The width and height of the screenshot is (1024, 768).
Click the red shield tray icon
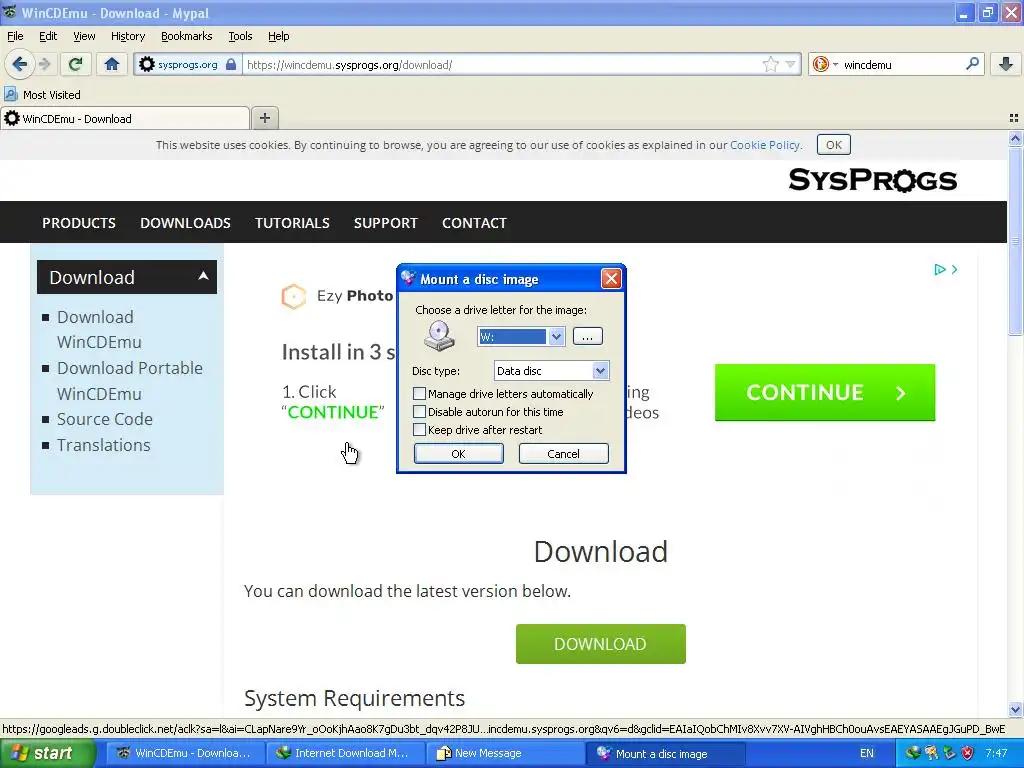click(968, 753)
